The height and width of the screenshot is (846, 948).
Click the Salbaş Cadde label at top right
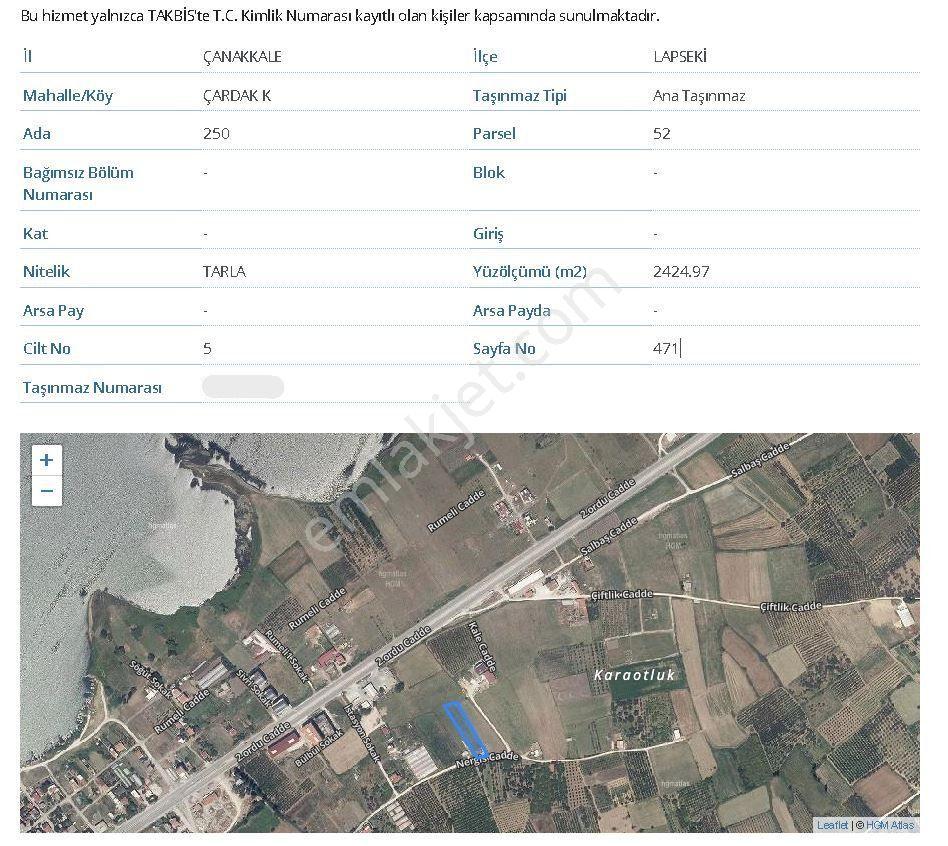pos(760,460)
